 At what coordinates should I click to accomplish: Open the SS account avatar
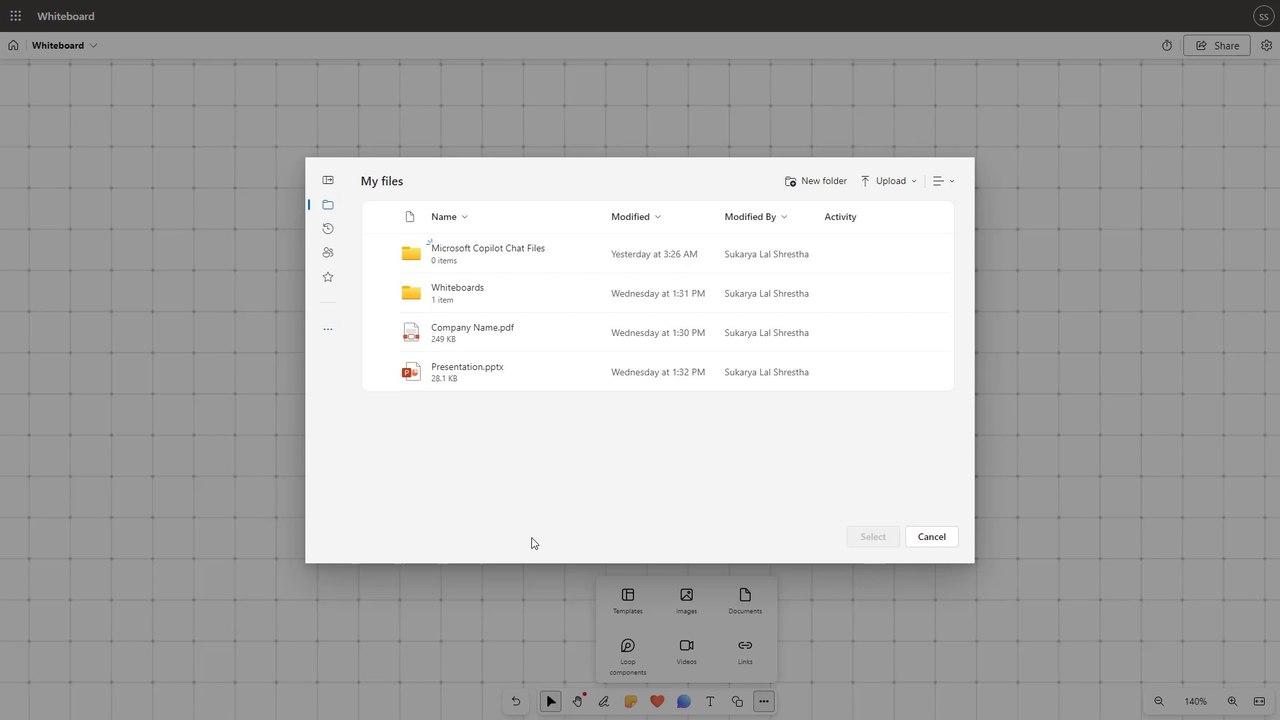[x=1264, y=16]
